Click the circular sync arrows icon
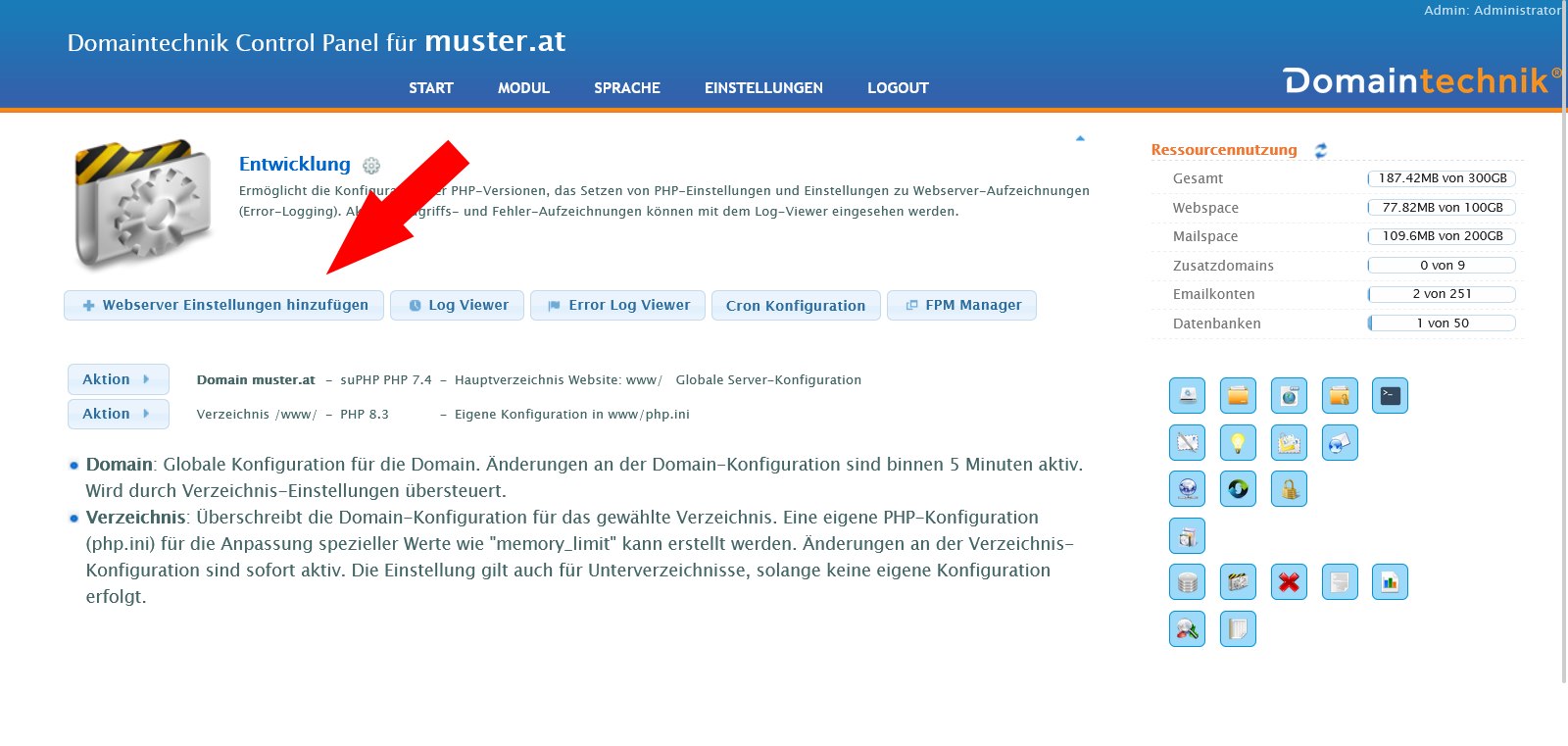Screen dimensions: 1568x746 point(1238,489)
